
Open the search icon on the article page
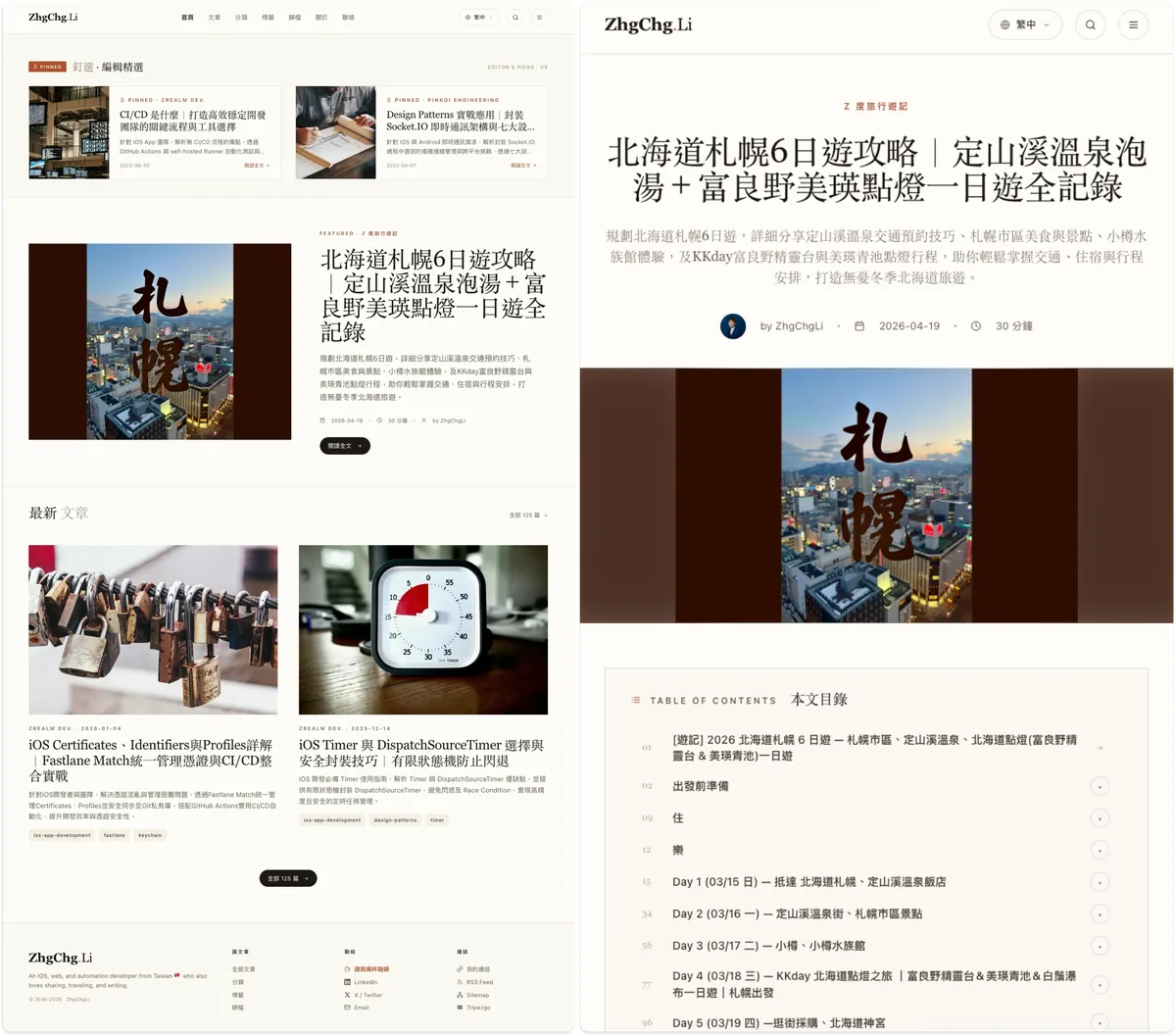(x=1090, y=25)
